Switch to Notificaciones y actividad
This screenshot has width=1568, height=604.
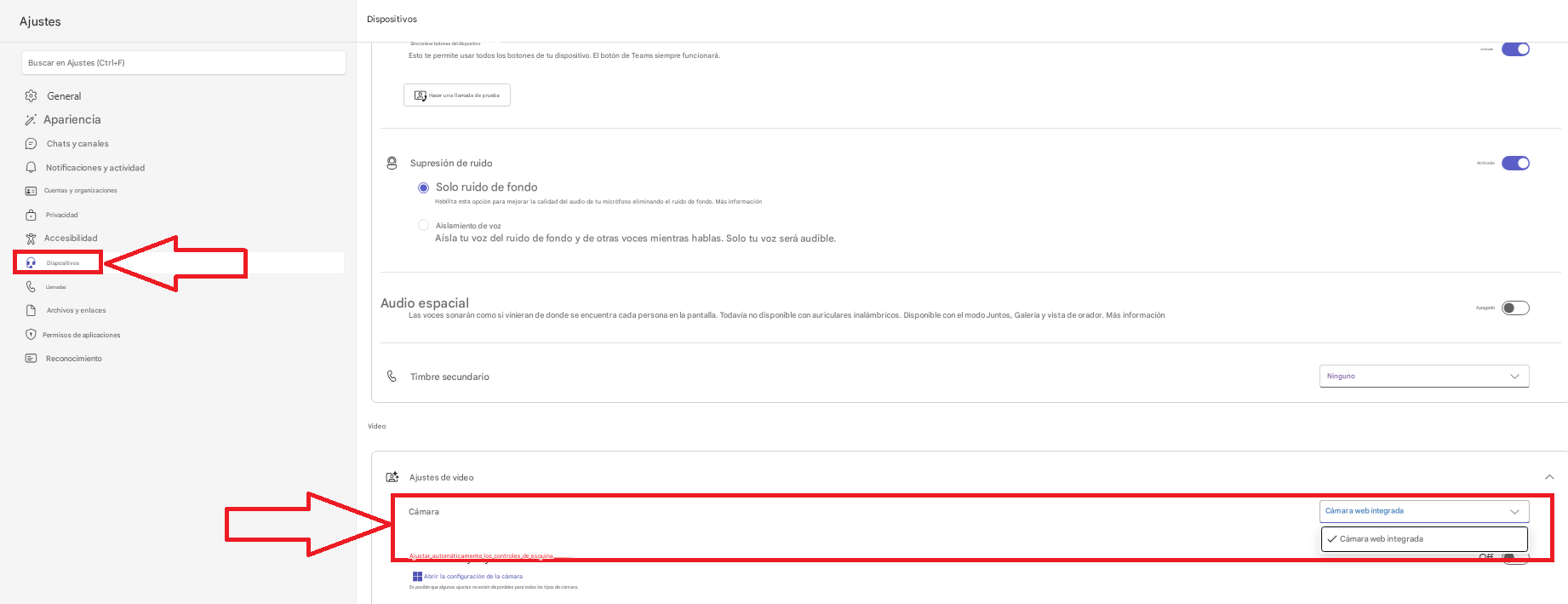[x=95, y=168]
